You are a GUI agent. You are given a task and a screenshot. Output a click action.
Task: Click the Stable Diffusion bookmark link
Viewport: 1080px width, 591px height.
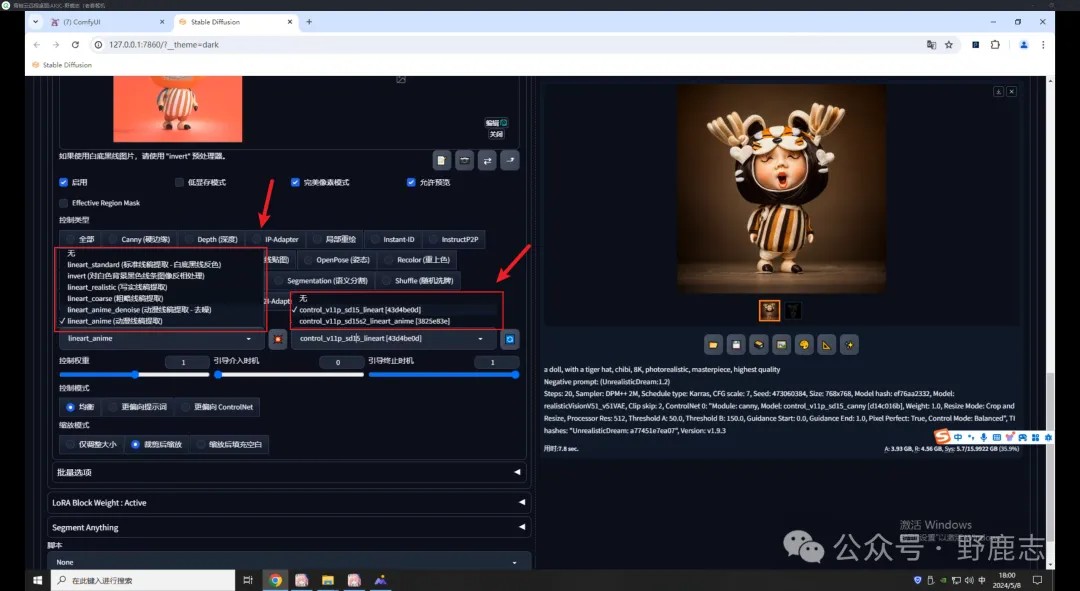tap(61, 65)
